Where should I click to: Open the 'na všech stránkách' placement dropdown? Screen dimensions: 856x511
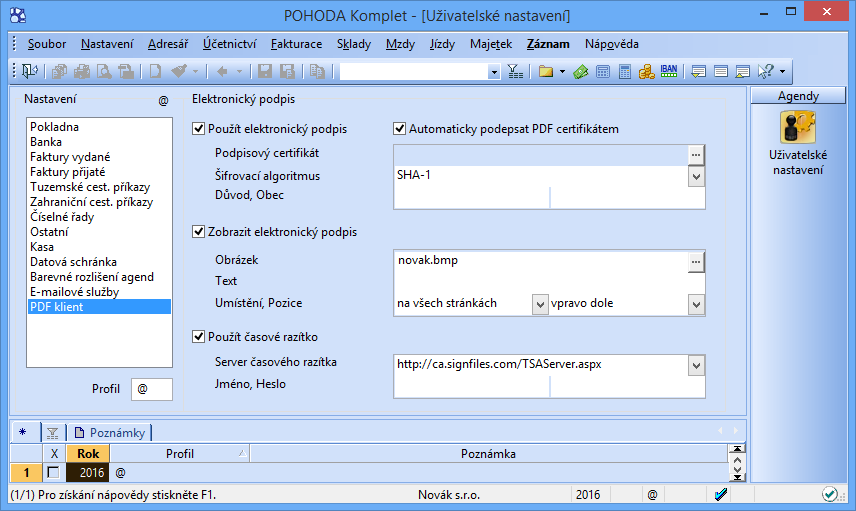[x=539, y=303]
